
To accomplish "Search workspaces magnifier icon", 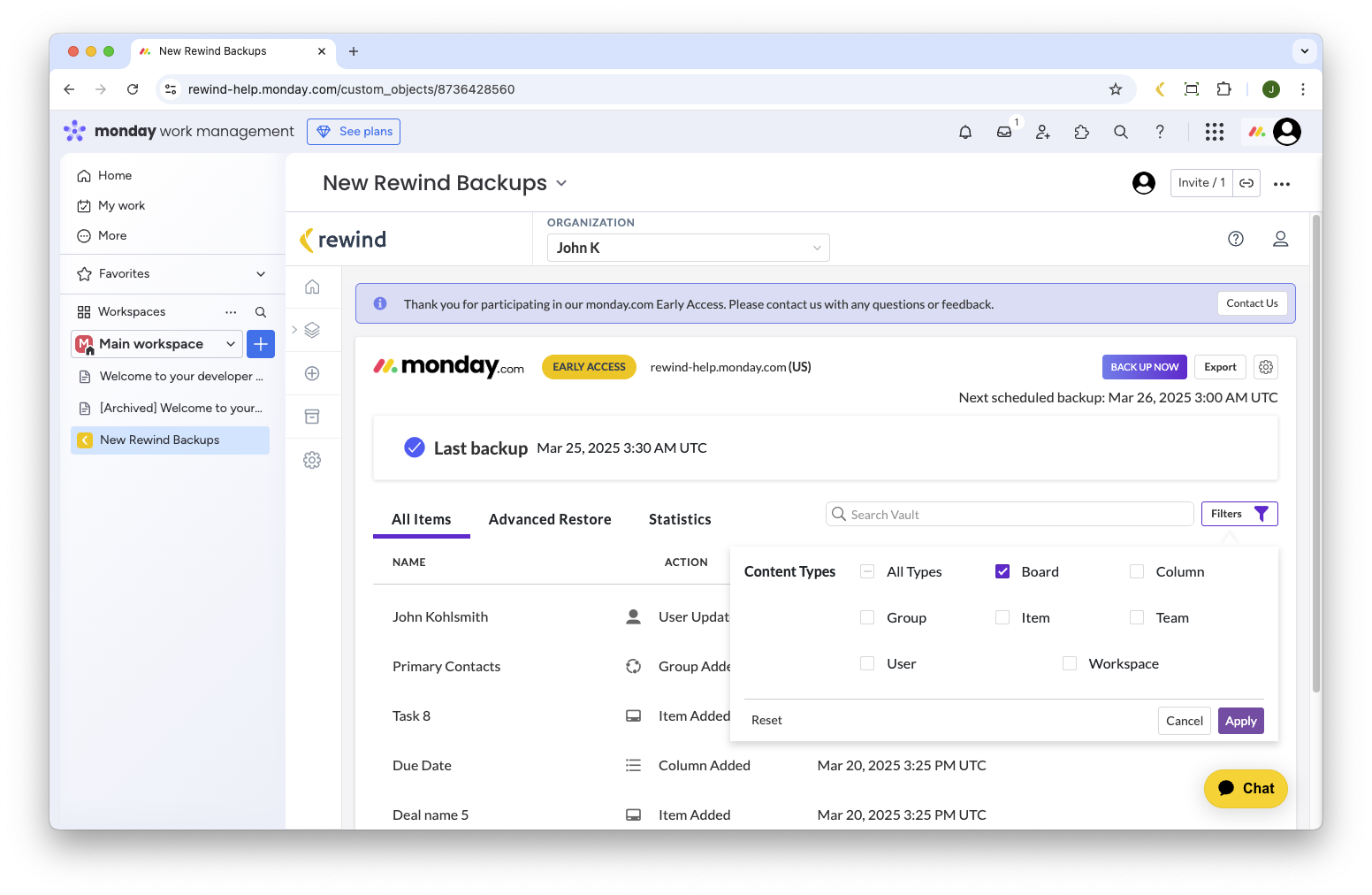I will (x=261, y=312).
